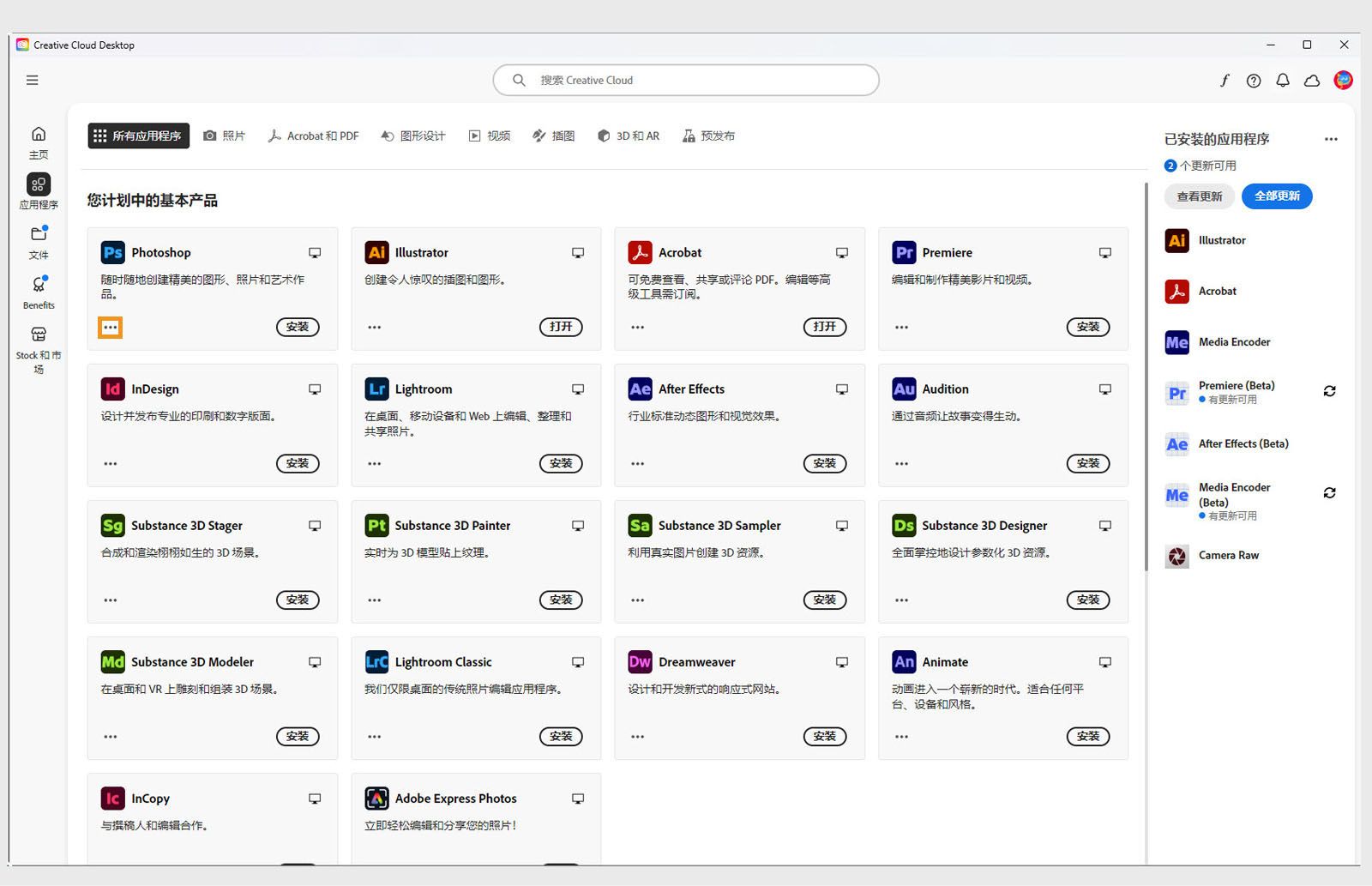Open cloud sync status icon

click(x=1312, y=81)
